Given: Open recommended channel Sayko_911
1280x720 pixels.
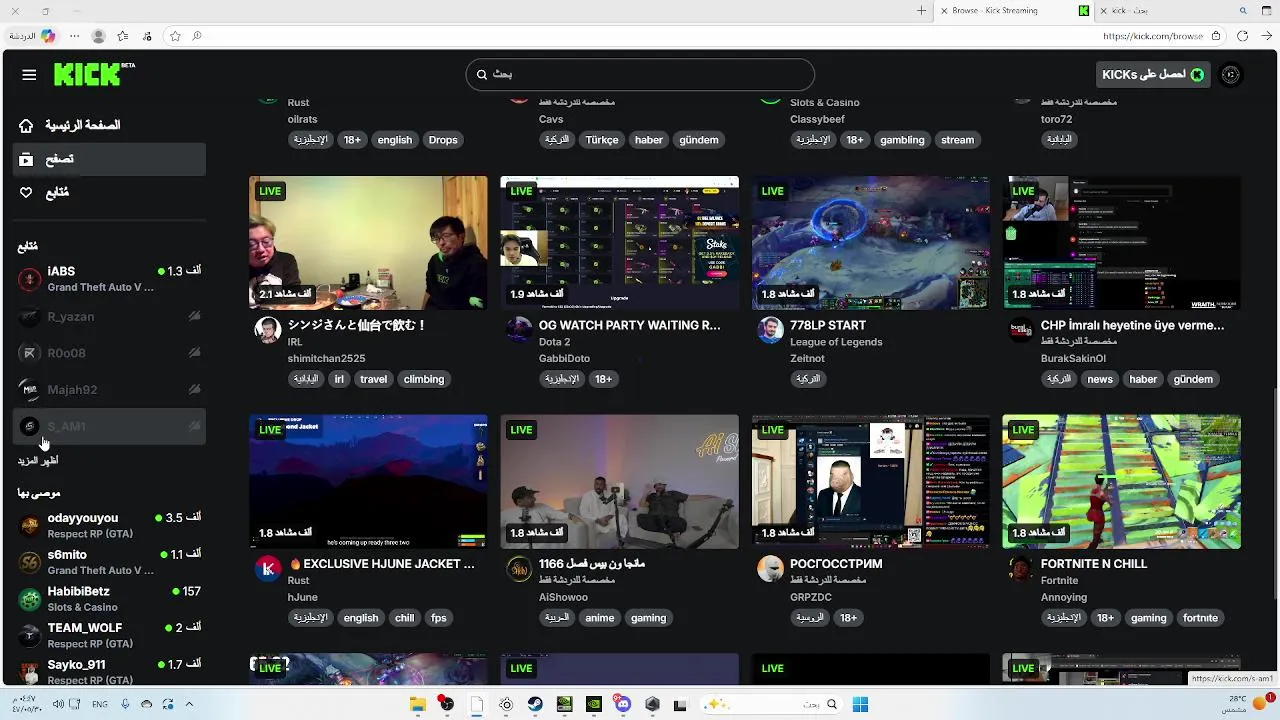Looking at the screenshot, I should pos(110,671).
